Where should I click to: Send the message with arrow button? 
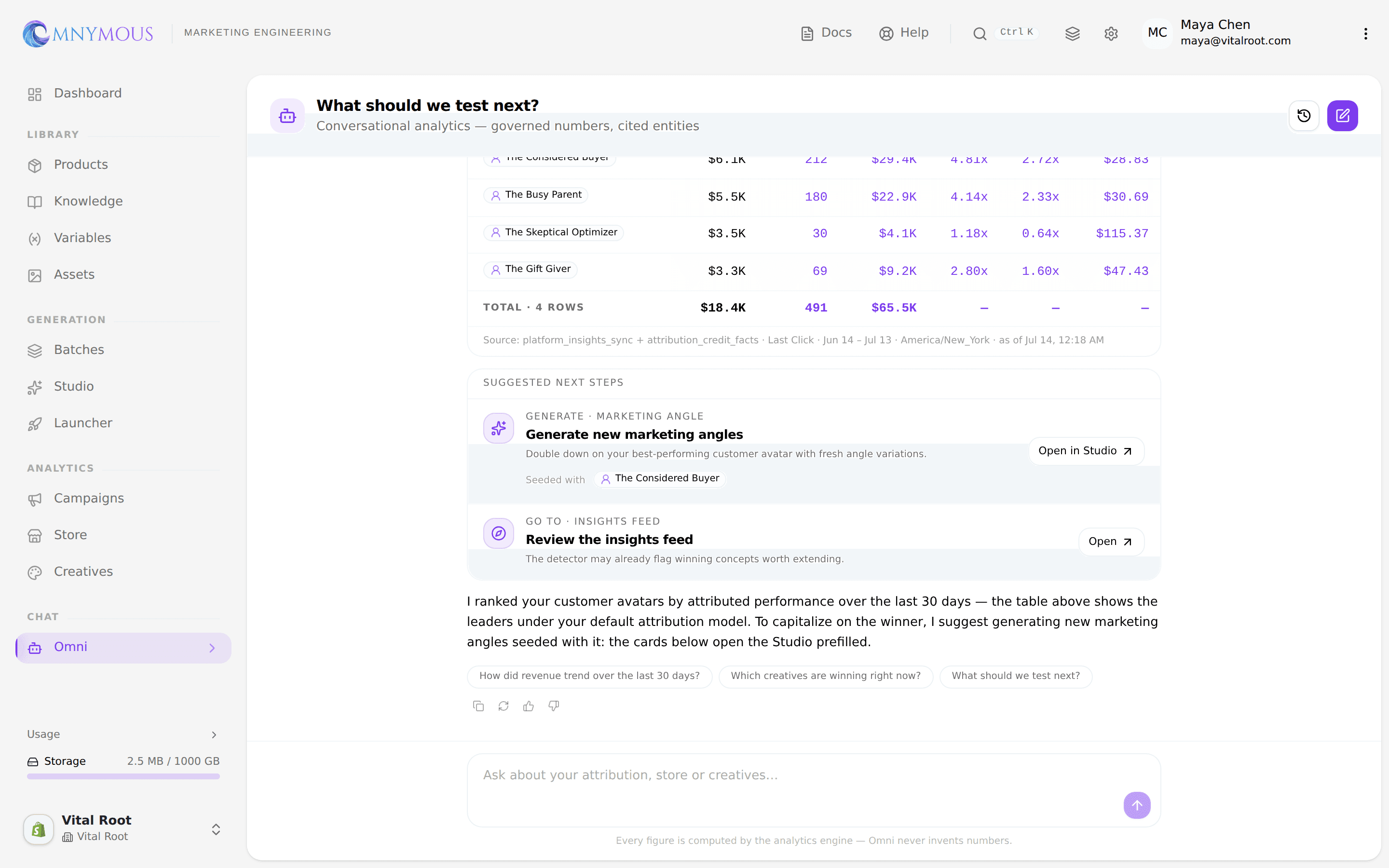(1136, 805)
